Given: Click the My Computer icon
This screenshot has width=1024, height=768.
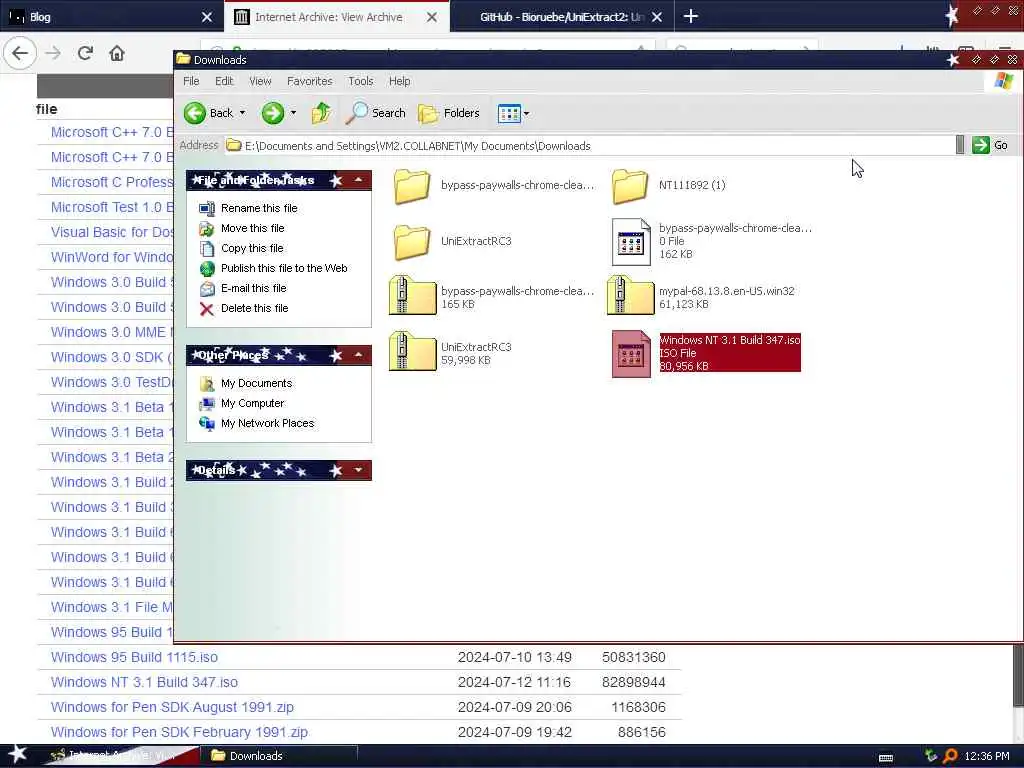Looking at the screenshot, I should click(x=207, y=404).
